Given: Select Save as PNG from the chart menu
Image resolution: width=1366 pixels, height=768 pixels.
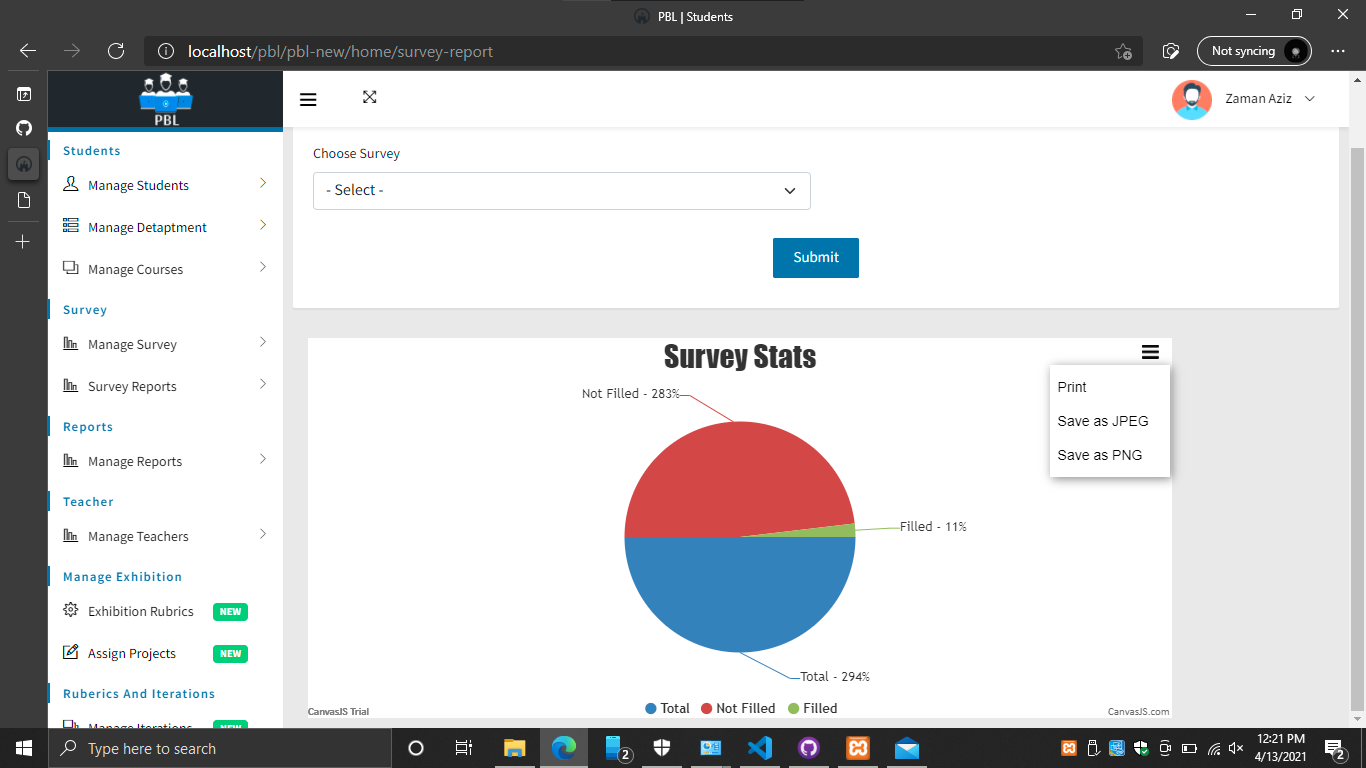Looking at the screenshot, I should 1098,455.
